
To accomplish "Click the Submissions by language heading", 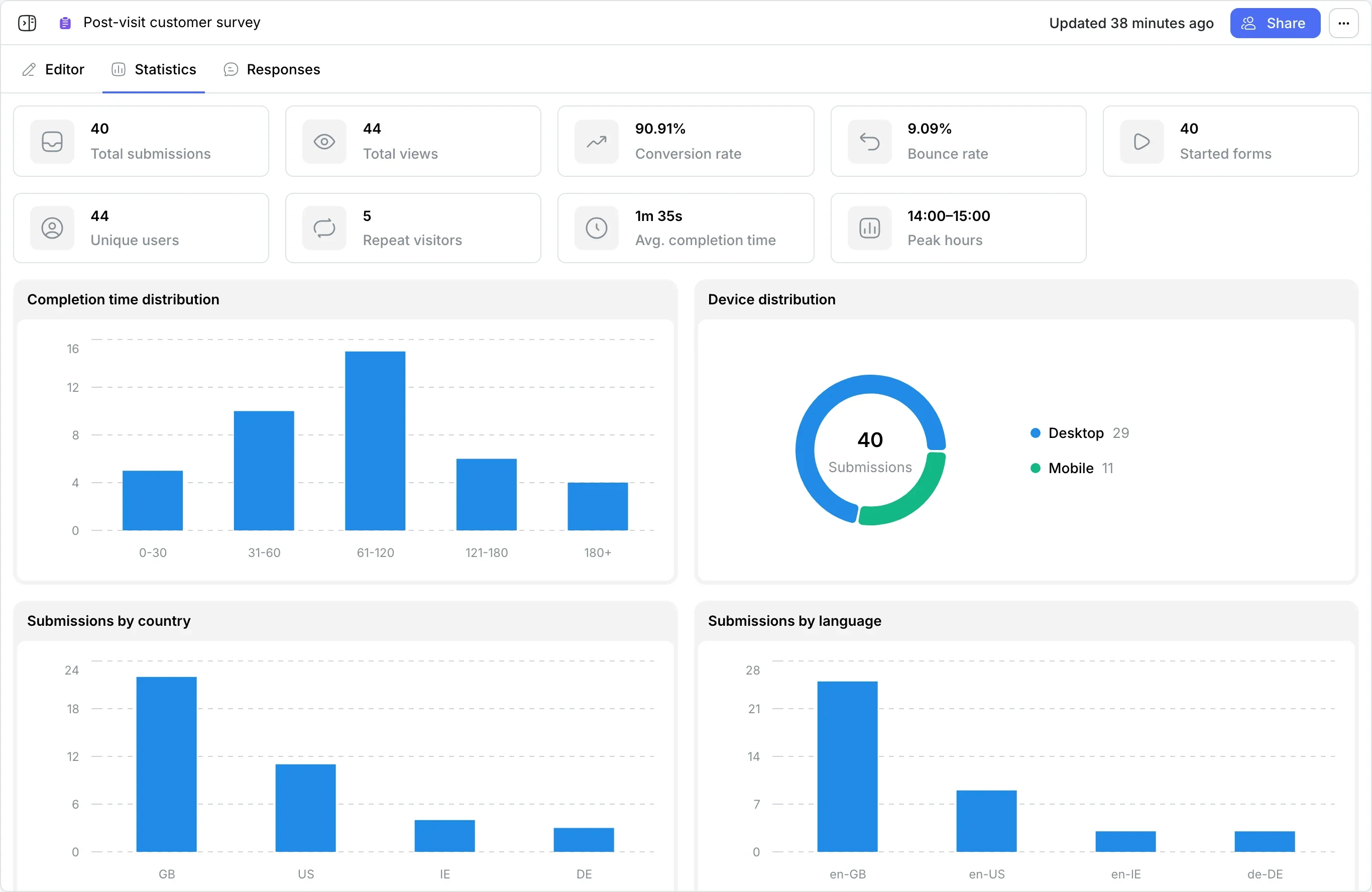I will 794,621.
